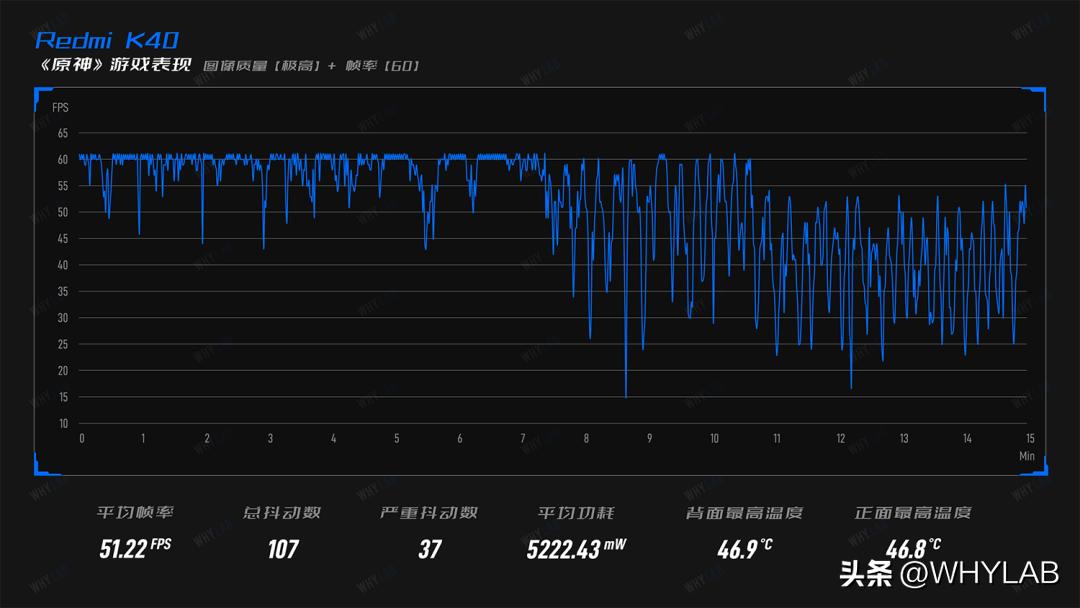This screenshot has height=608, width=1080.
Task: Click the 107 jitter count value
Action: pos(283,549)
